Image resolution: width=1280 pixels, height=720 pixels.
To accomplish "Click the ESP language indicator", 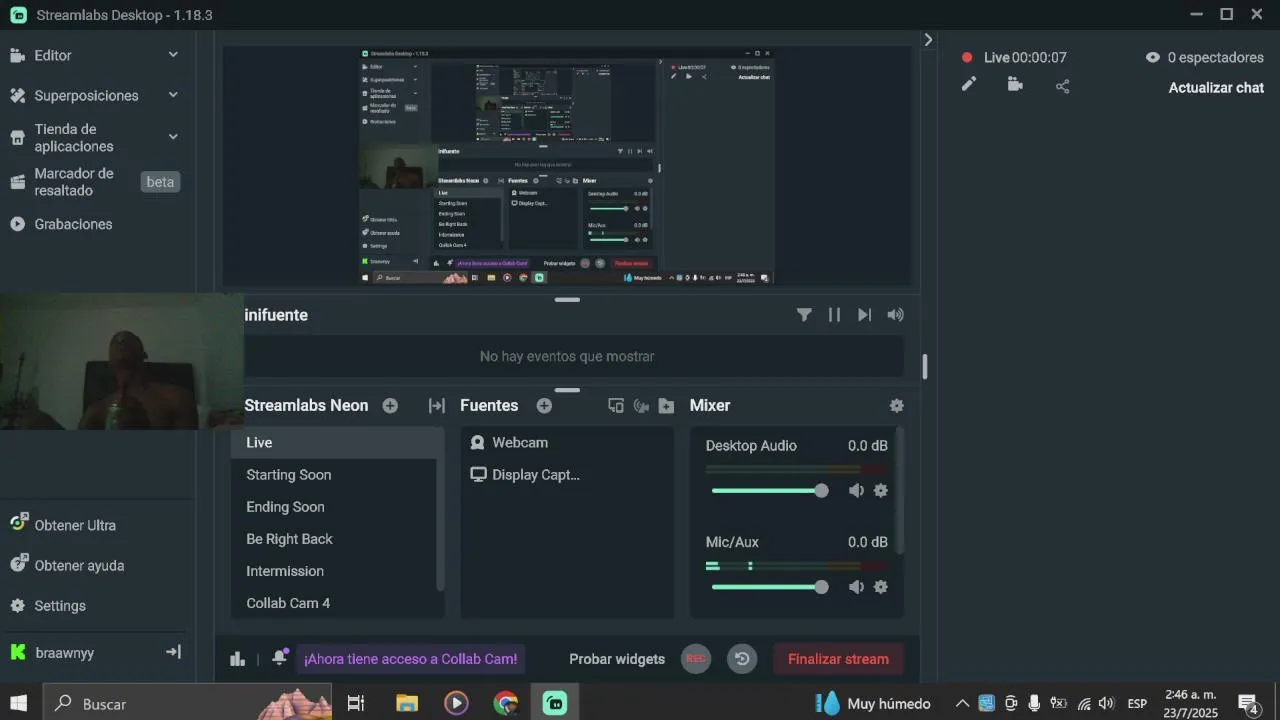I will [1137, 704].
